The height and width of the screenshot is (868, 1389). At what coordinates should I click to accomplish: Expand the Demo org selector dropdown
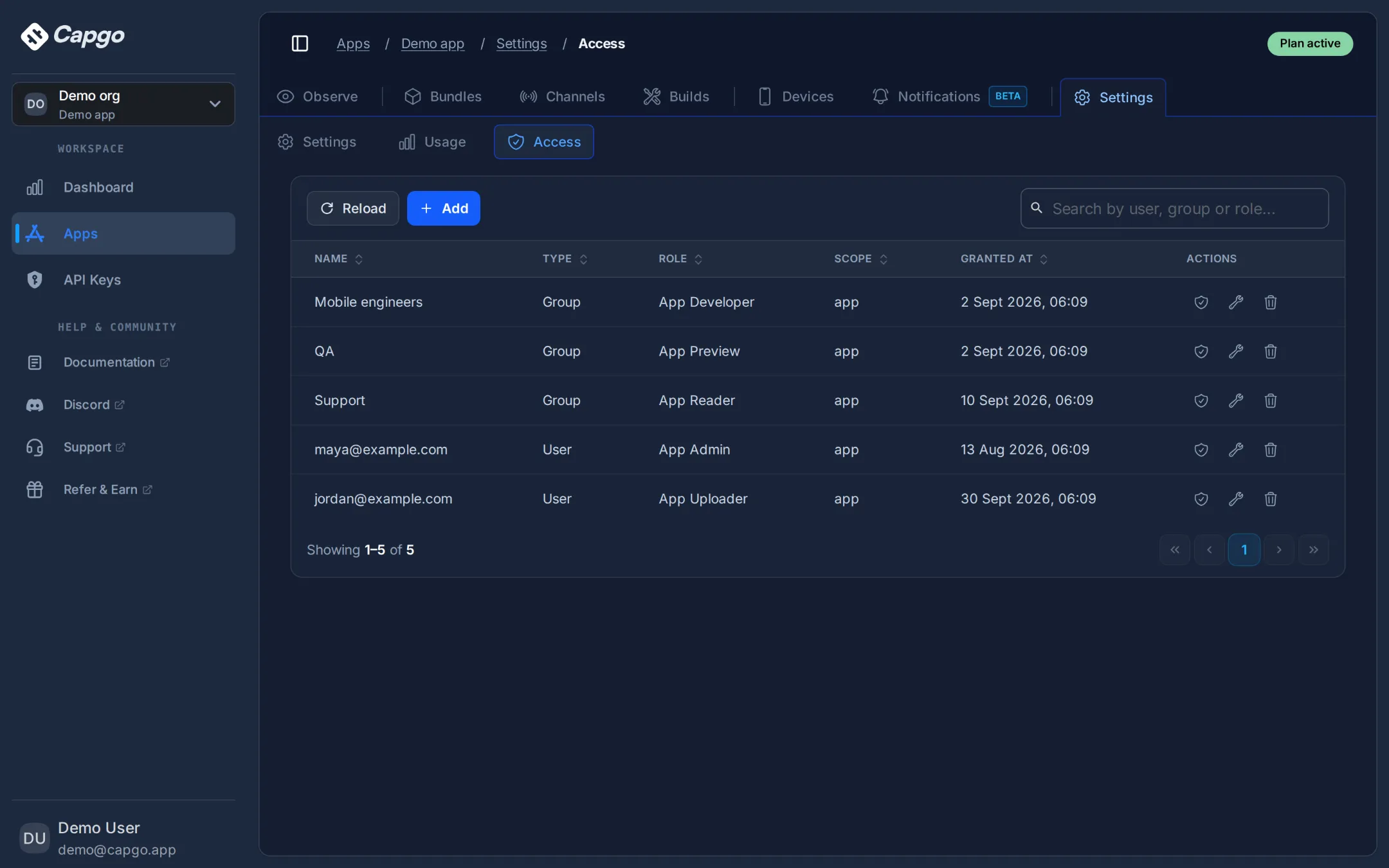click(123, 104)
